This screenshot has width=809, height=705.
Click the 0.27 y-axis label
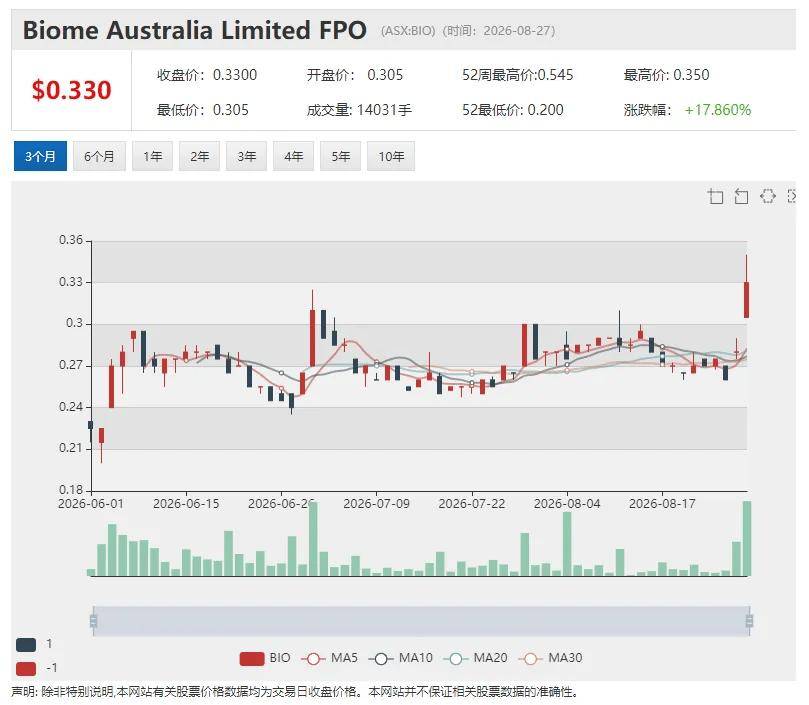click(x=71, y=365)
